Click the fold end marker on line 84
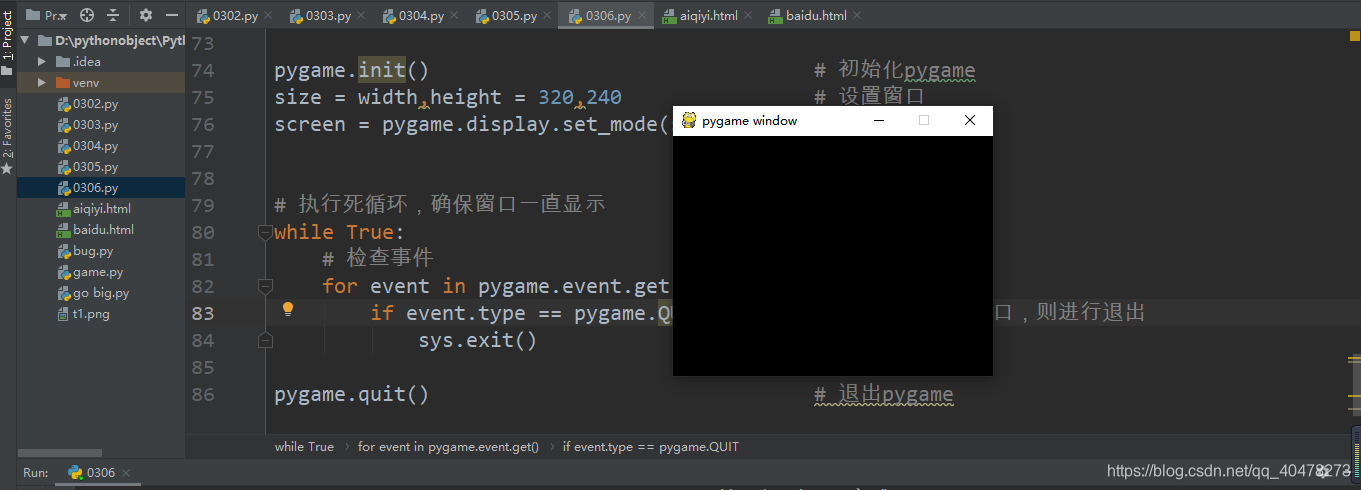1361x490 pixels. pos(265,340)
